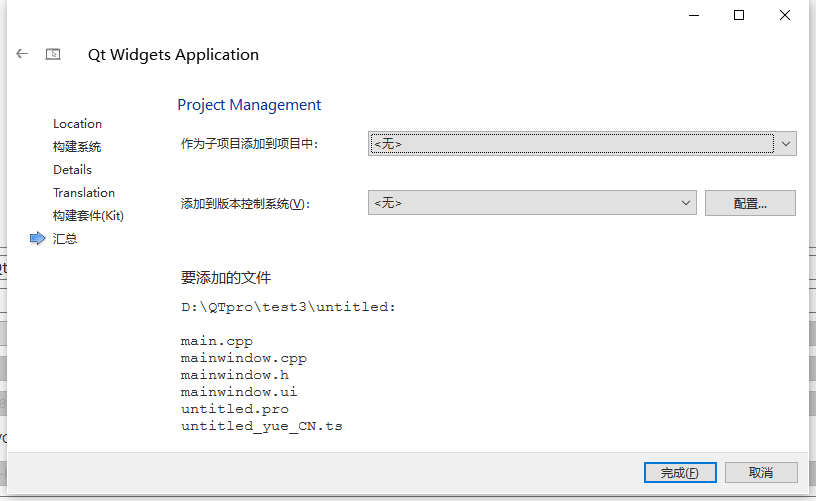Close the wizard window
The height and width of the screenshot is (501, 816).
point(785,15)
